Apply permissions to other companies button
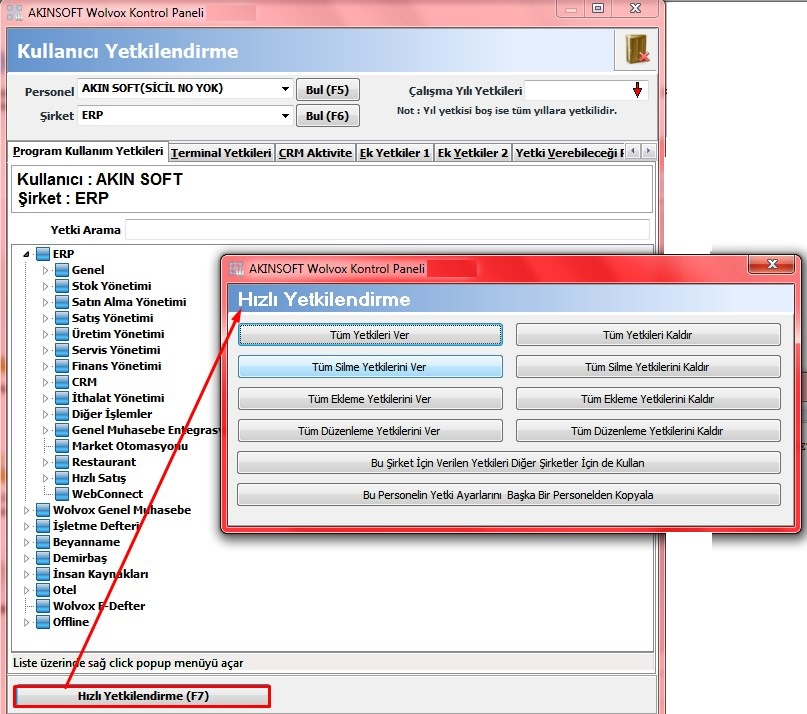The image size is (807, 714). 508,462
